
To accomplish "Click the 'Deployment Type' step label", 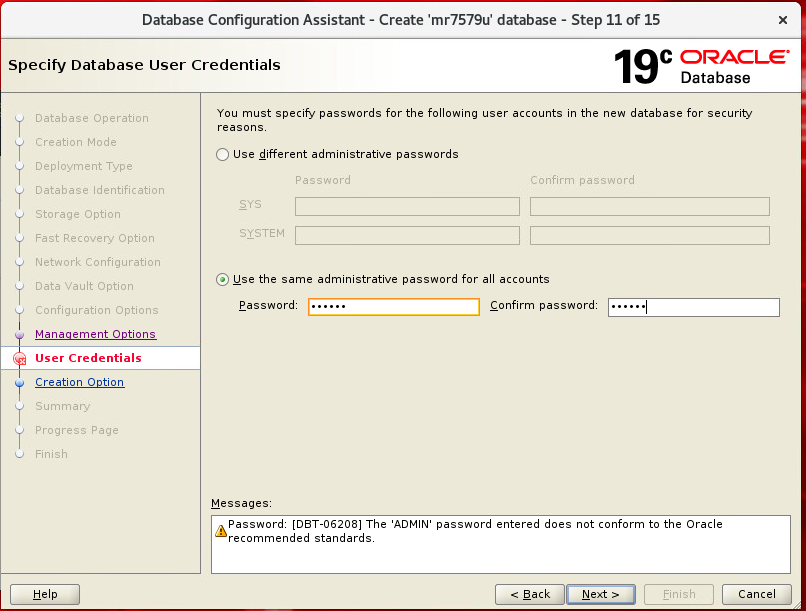I will 84,166.
